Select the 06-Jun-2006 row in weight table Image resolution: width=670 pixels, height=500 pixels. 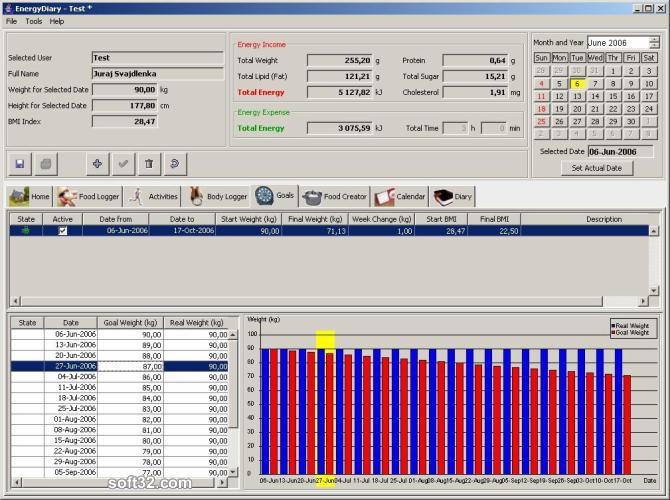[120, 334]
